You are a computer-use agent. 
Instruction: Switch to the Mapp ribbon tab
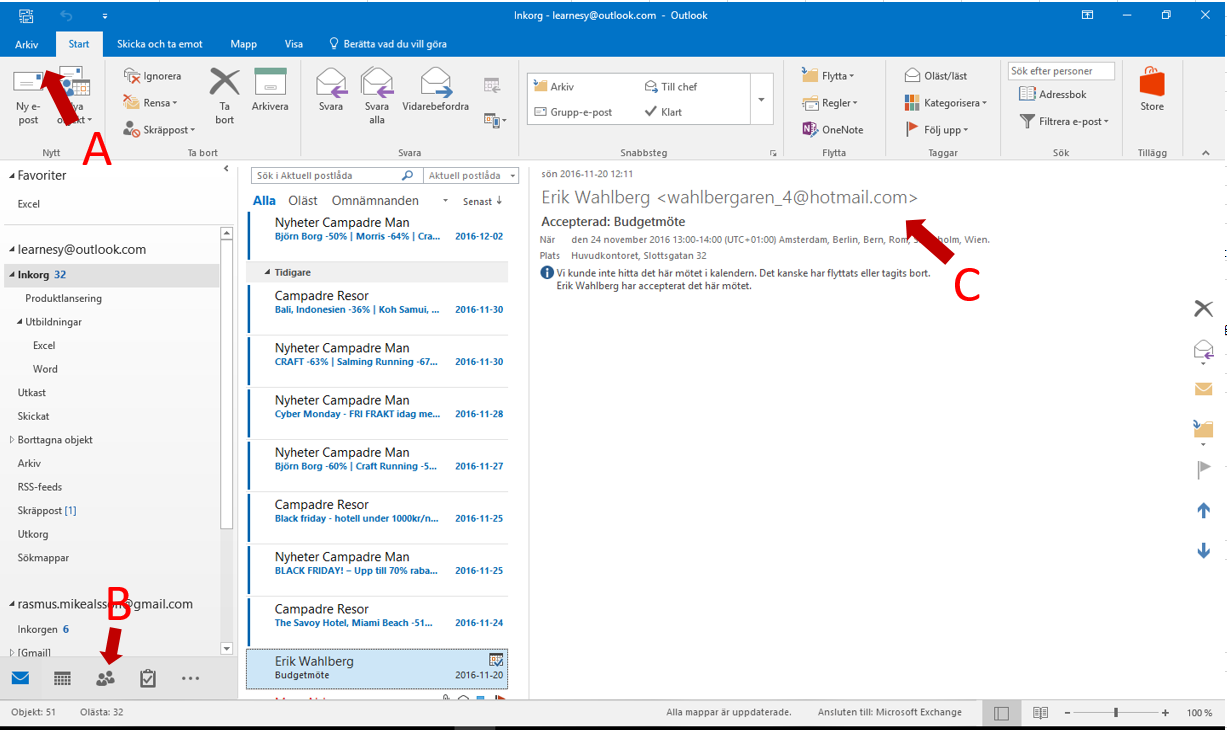pos(243,44)
